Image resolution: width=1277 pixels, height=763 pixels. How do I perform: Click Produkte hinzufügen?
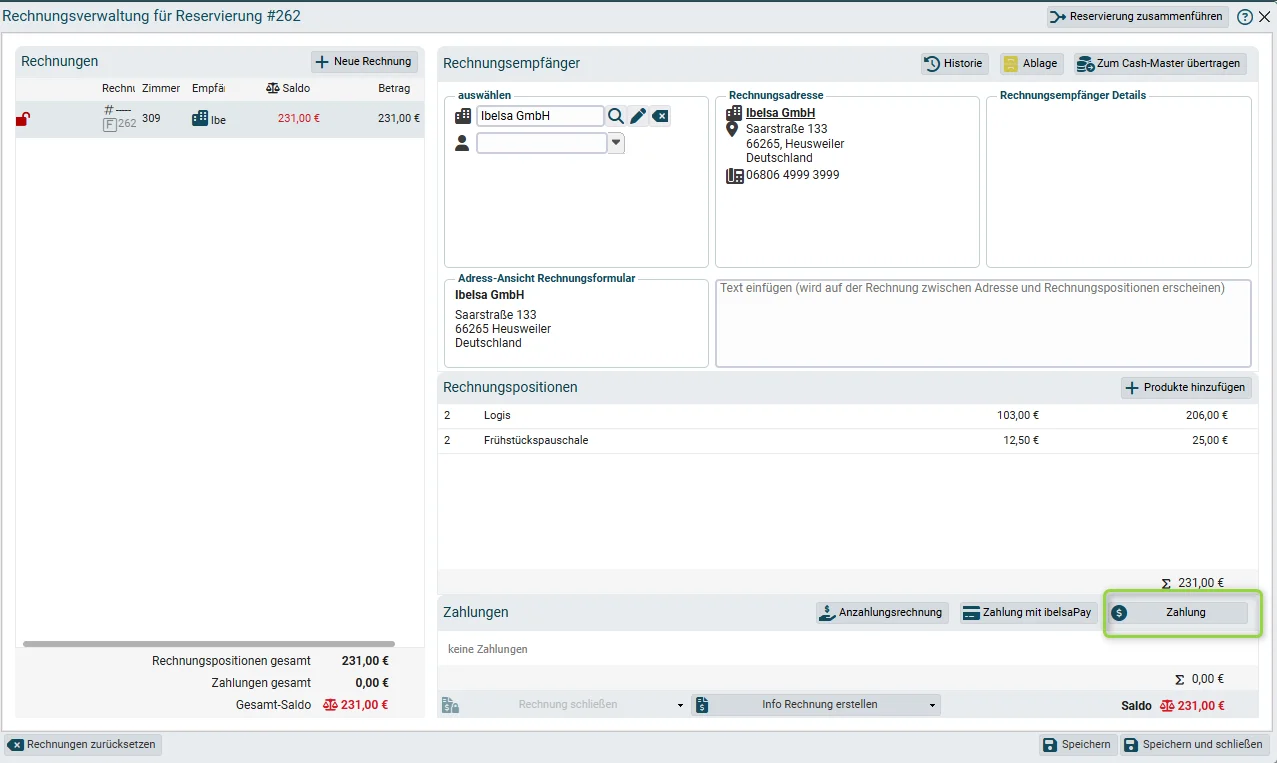(x=1186, y=388)
